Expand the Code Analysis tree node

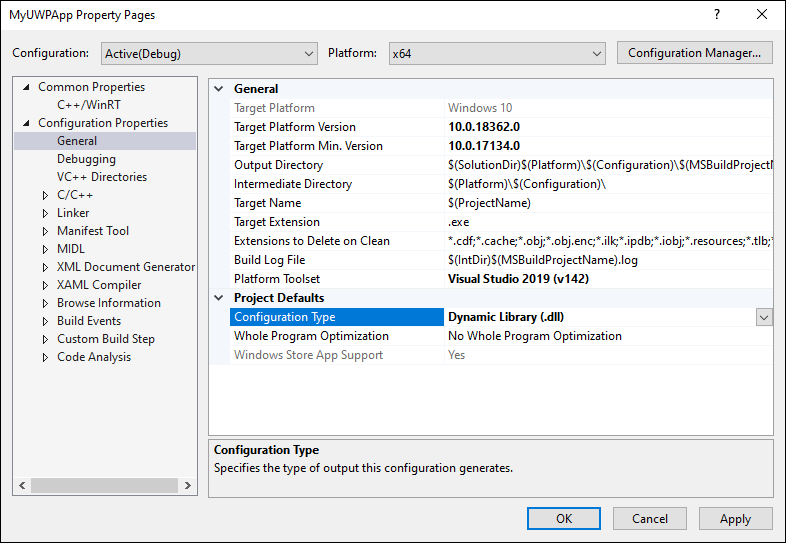pyautogui.click(x=45, y=357)
